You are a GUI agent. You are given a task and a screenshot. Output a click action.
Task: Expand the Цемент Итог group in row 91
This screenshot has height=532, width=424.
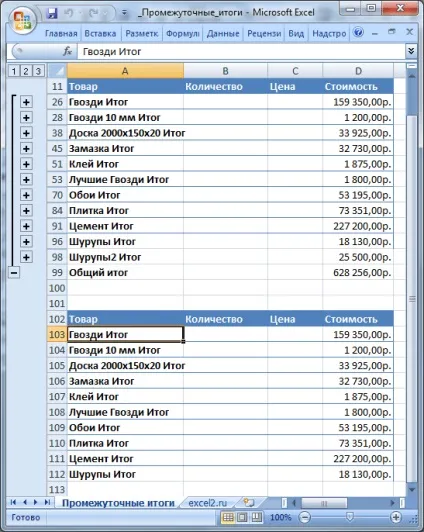tap(26, 226)
